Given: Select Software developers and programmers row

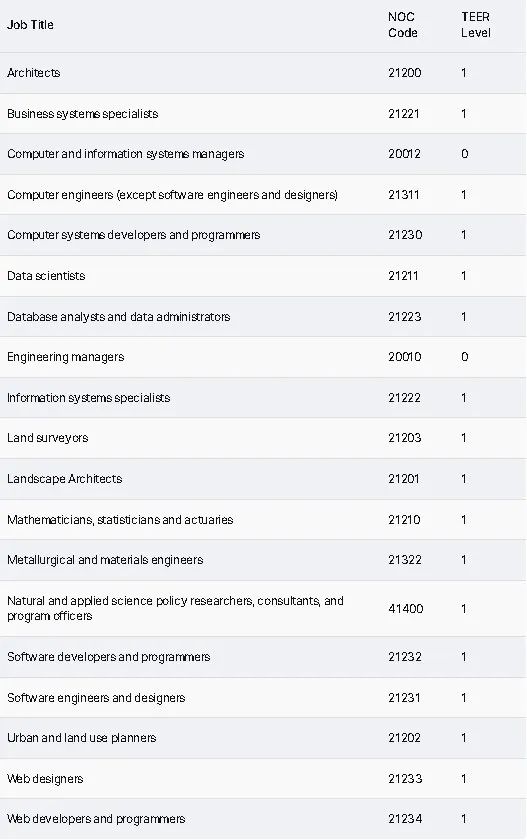Looking at the screenshot, I should click(x=263, y=657).
